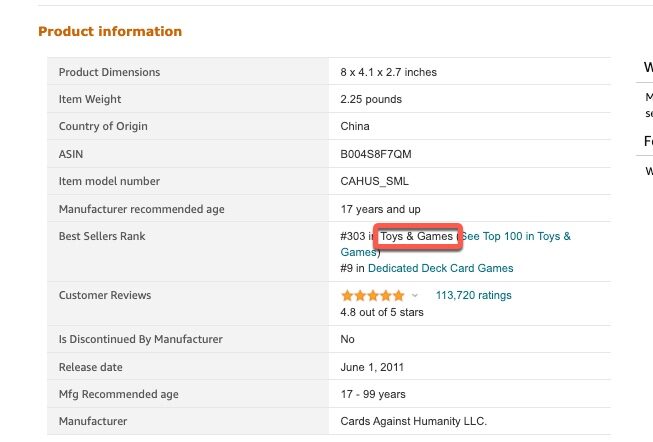Select the Best Sellers Rank row label

pyautogui.click(x=103, y=237)
